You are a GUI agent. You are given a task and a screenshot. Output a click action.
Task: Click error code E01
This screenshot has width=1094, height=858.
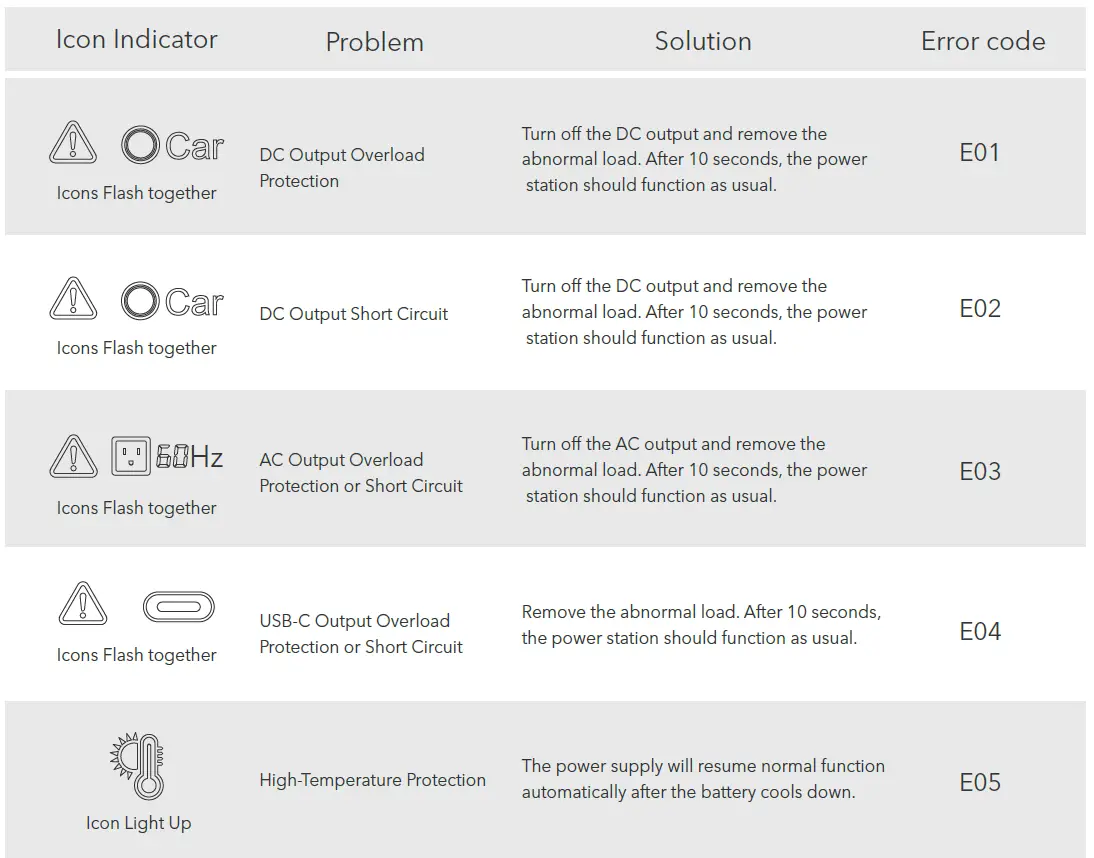(x=979, y=152)
